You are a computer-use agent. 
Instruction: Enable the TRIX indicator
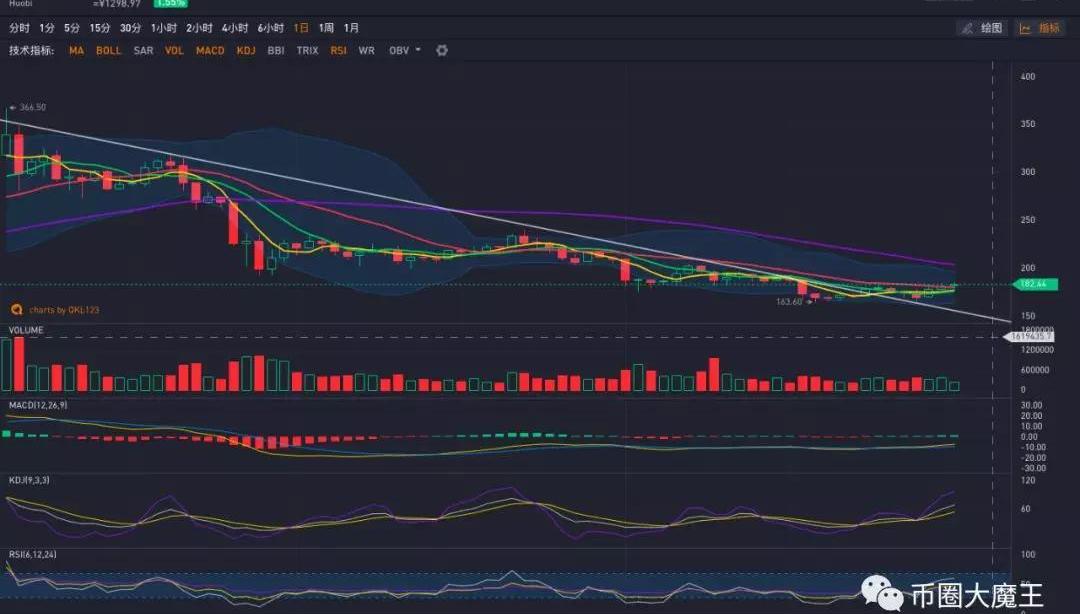[307, 50]
